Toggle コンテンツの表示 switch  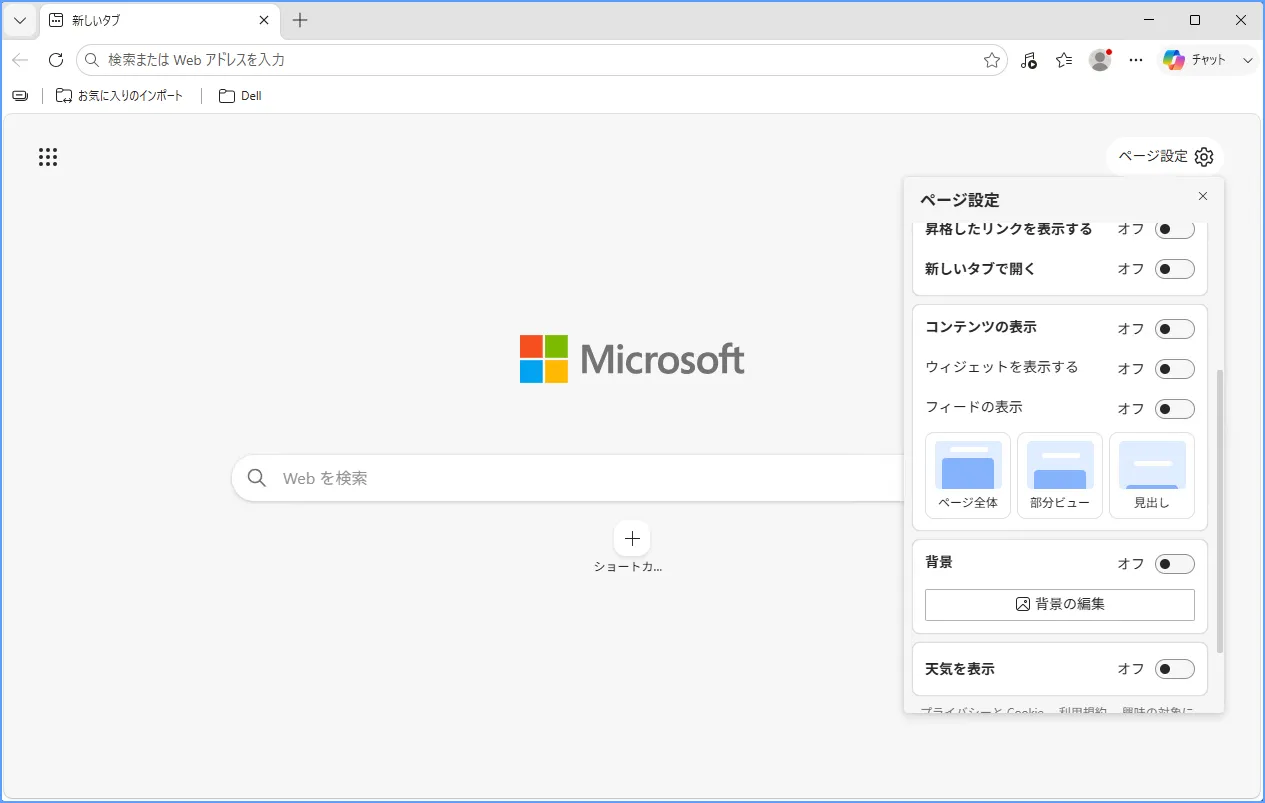point(1175,329)
